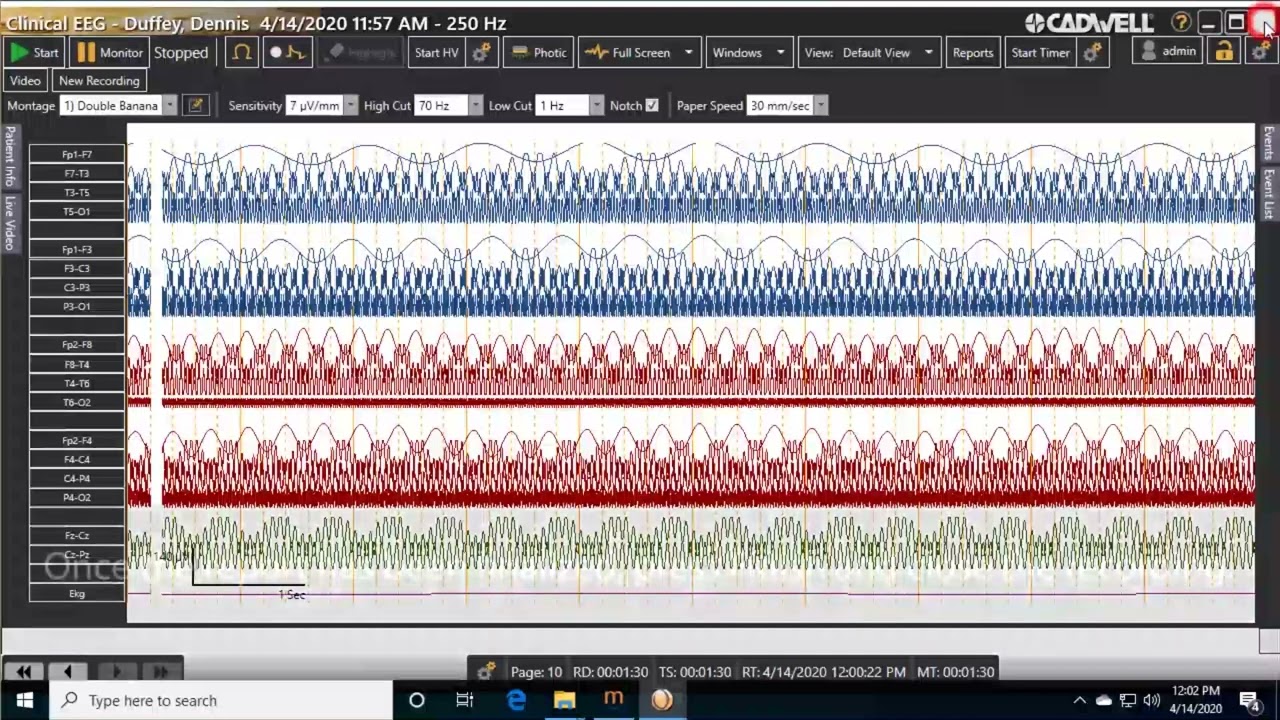Screen dimensions: 1280x720
Task: Select the P4-O2 channel label
Action: pyautogui.click(x=77, y=497)
